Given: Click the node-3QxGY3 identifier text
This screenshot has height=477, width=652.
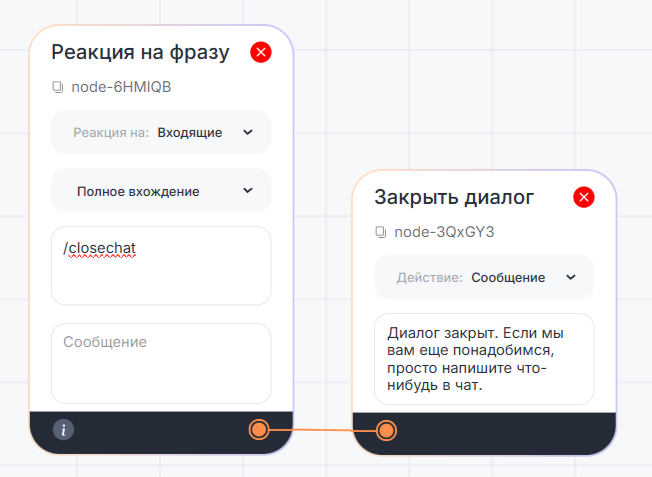Looking at the screenshot, I should point(444,232).
